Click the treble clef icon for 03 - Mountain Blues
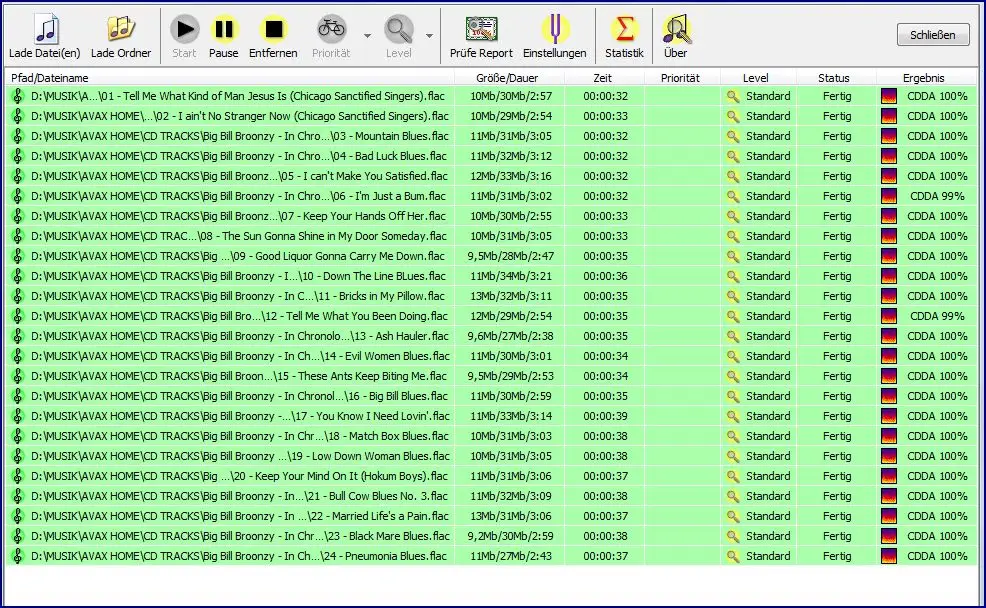986x608 pixels. pos(18,136)
